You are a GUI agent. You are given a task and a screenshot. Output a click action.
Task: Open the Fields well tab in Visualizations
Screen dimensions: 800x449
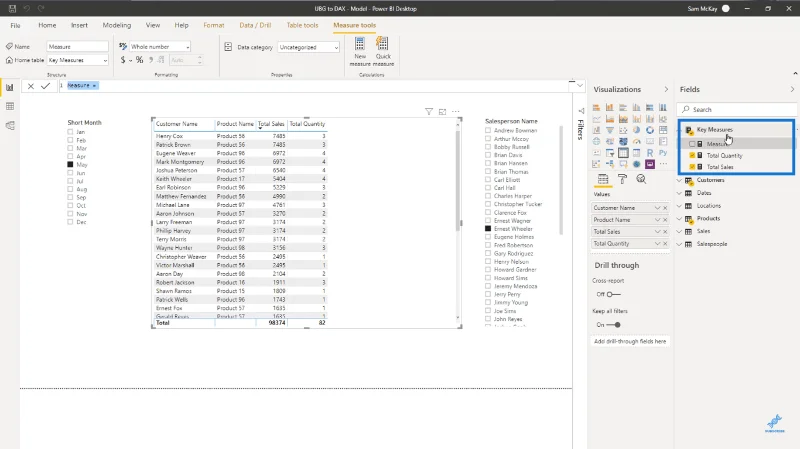click(603, 179)
